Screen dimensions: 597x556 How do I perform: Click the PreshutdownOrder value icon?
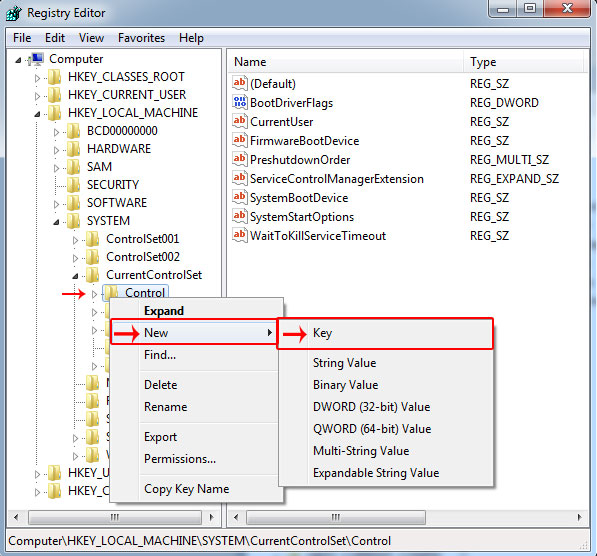point(239,159)
